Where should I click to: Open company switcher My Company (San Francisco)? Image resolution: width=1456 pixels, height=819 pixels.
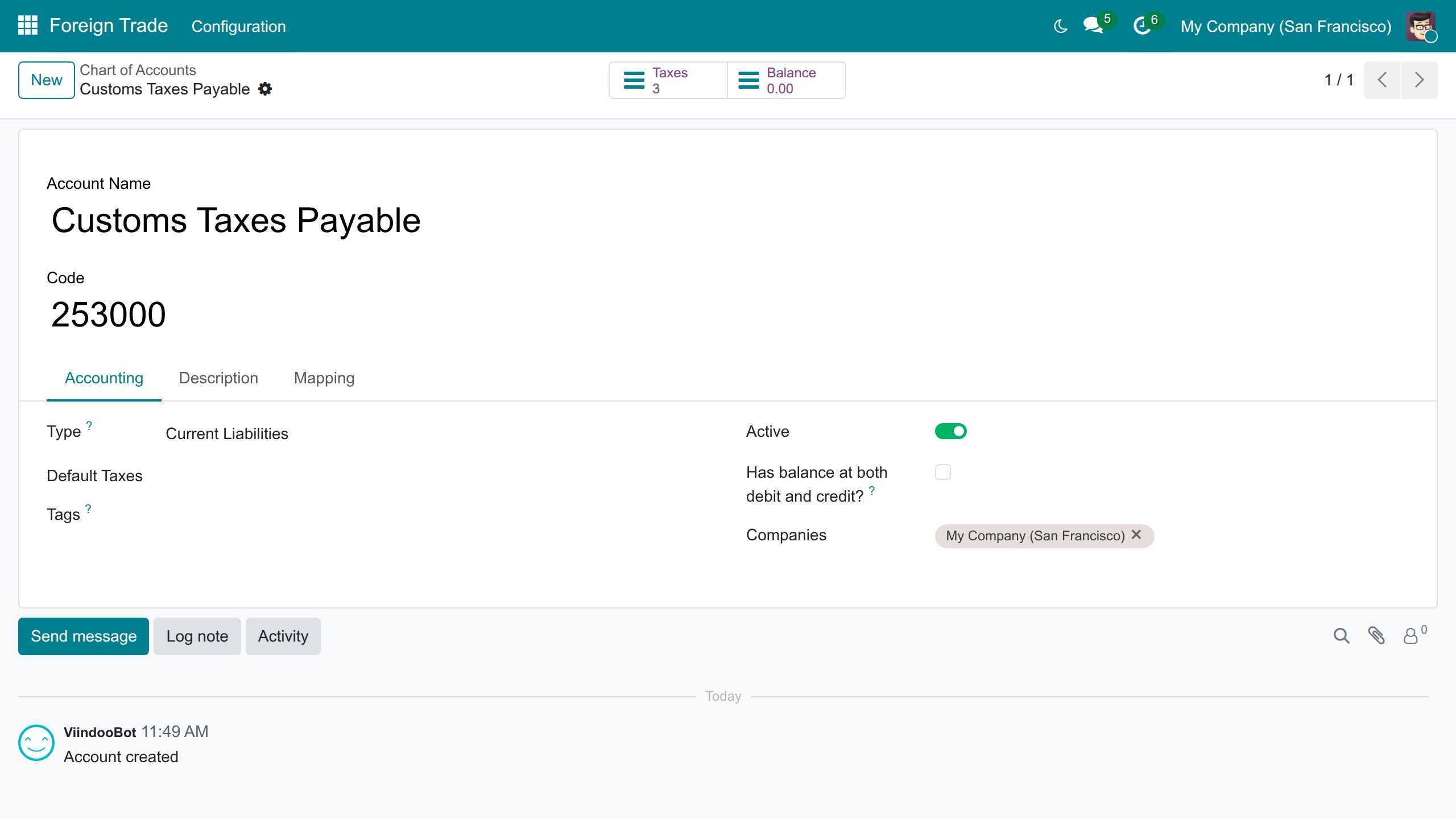tap(1286, 26)
